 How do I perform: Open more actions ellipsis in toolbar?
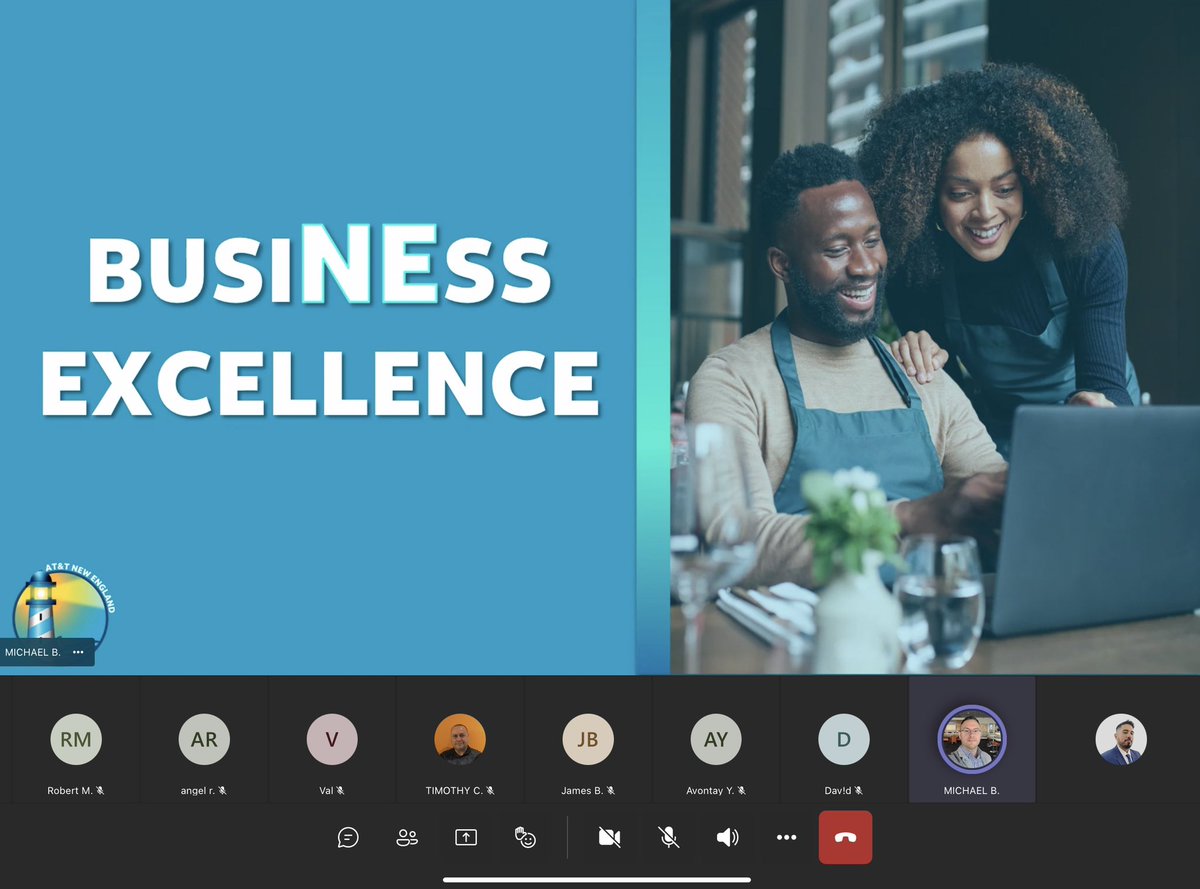pos(787,837)
